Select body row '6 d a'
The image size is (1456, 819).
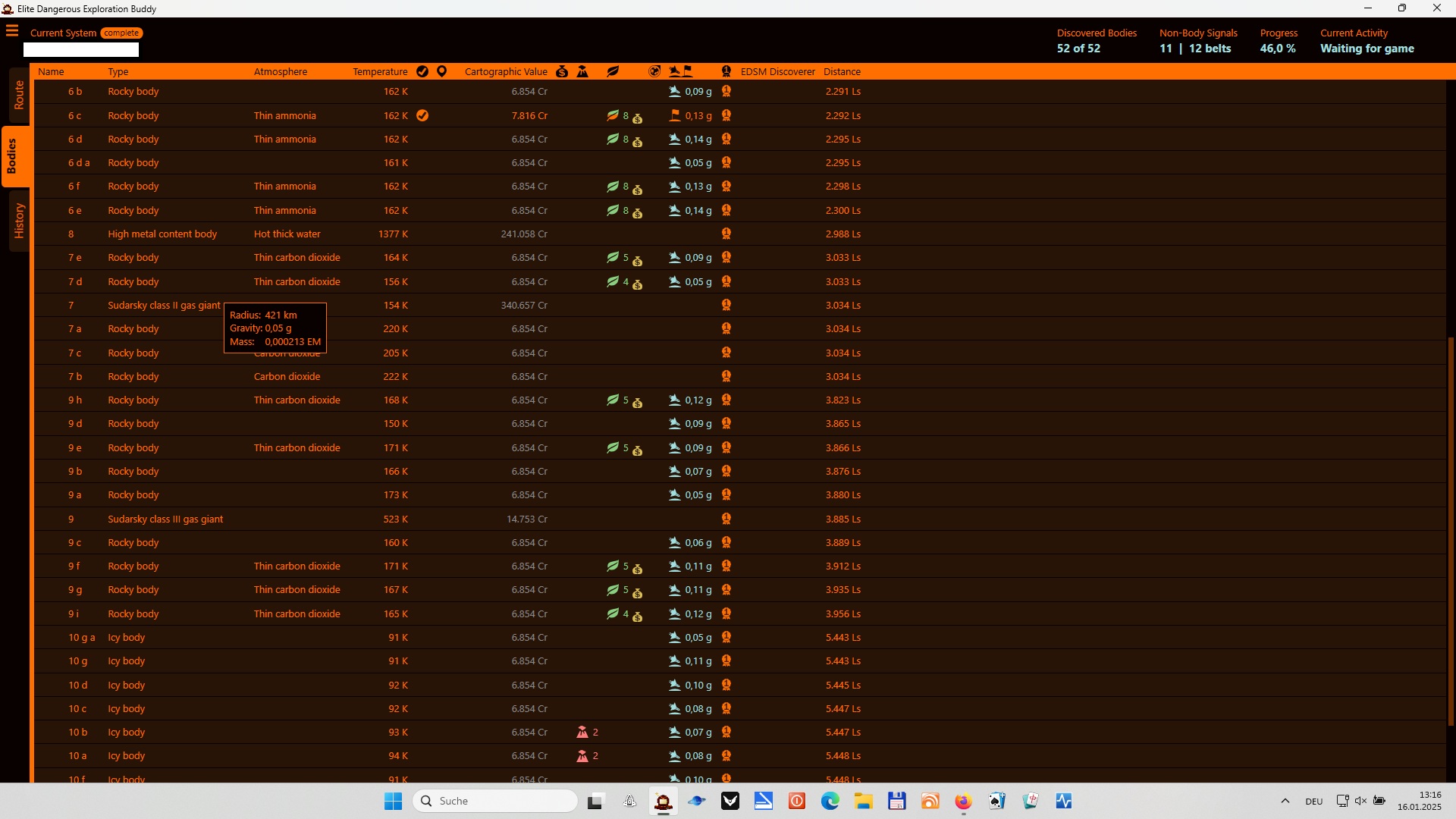(x=739, y=162)
